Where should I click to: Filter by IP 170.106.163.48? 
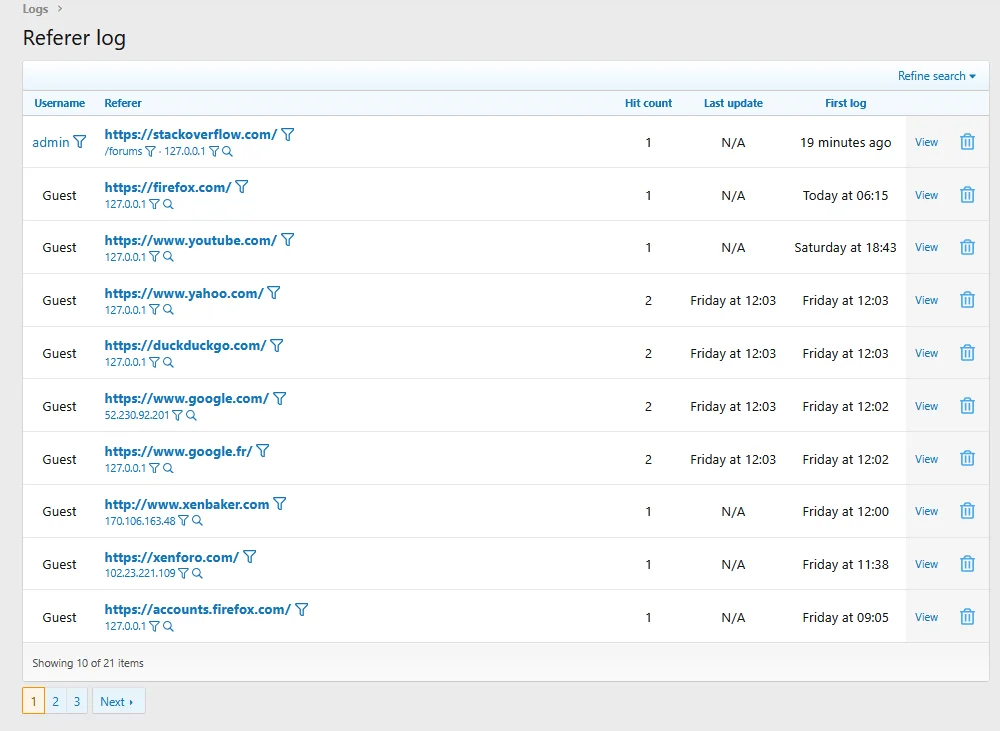point(183,521)
